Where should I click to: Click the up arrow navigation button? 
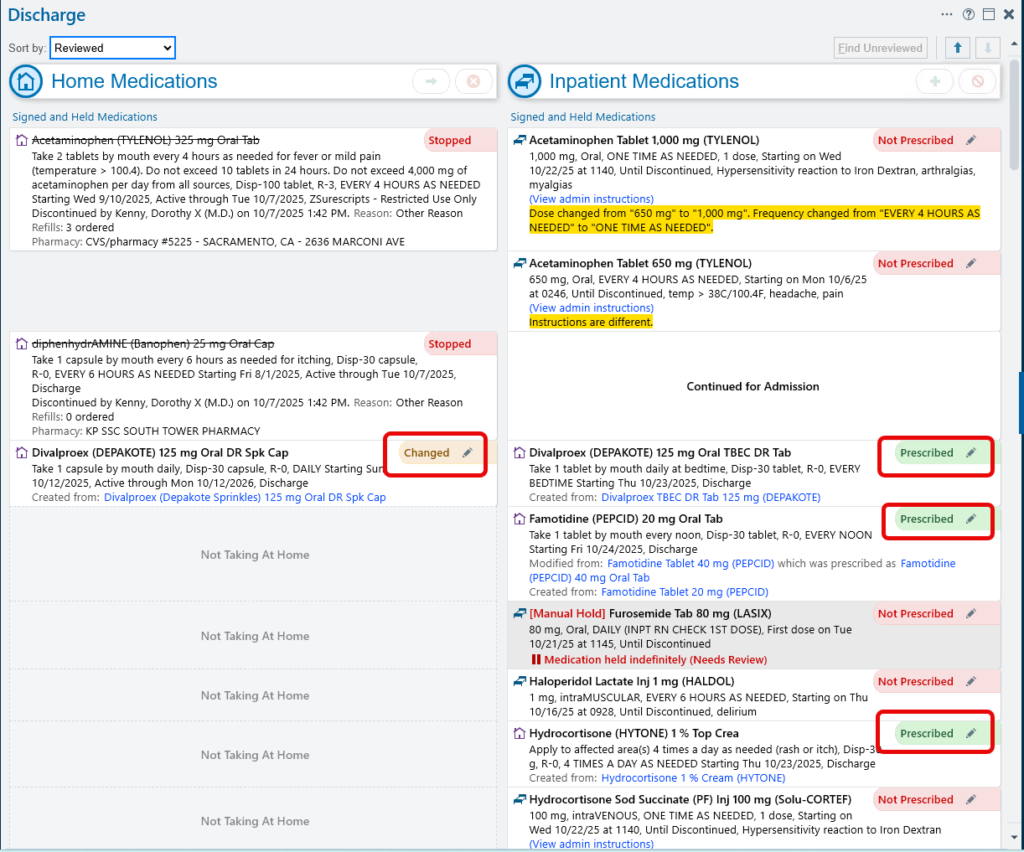(x=957, y=48)
